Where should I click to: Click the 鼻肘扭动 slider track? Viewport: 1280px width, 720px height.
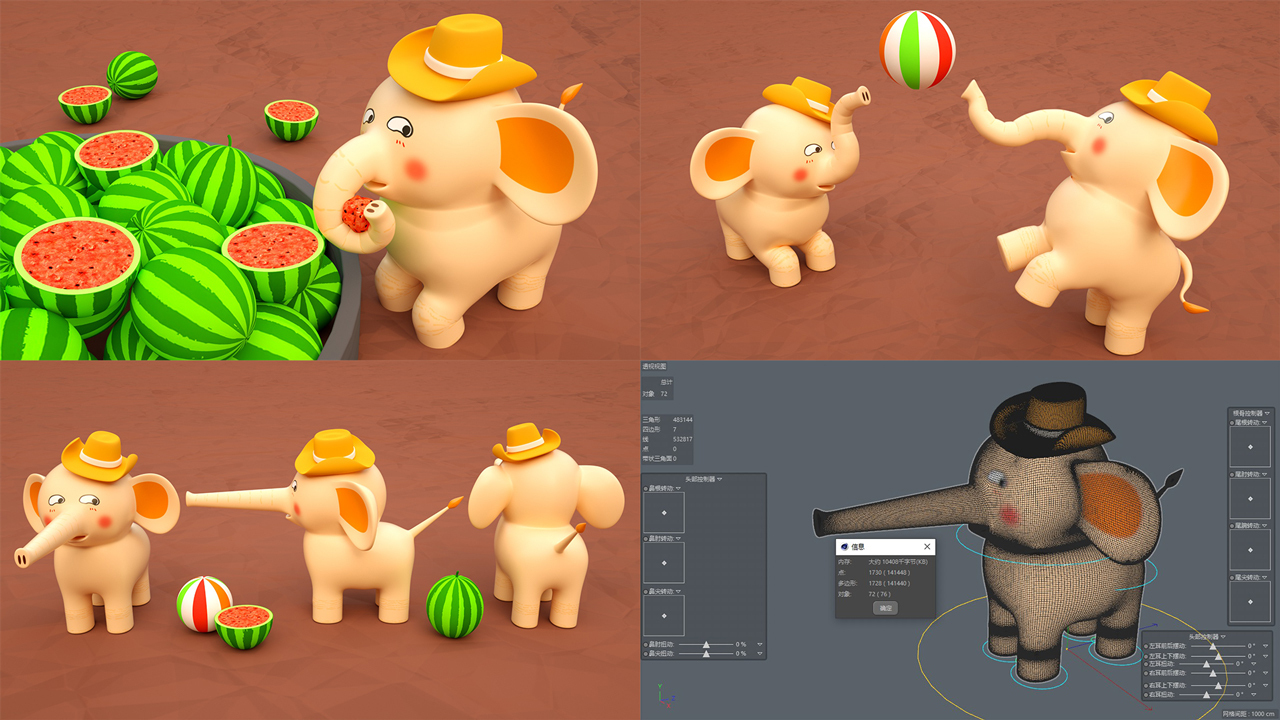(x=706, y=644)
